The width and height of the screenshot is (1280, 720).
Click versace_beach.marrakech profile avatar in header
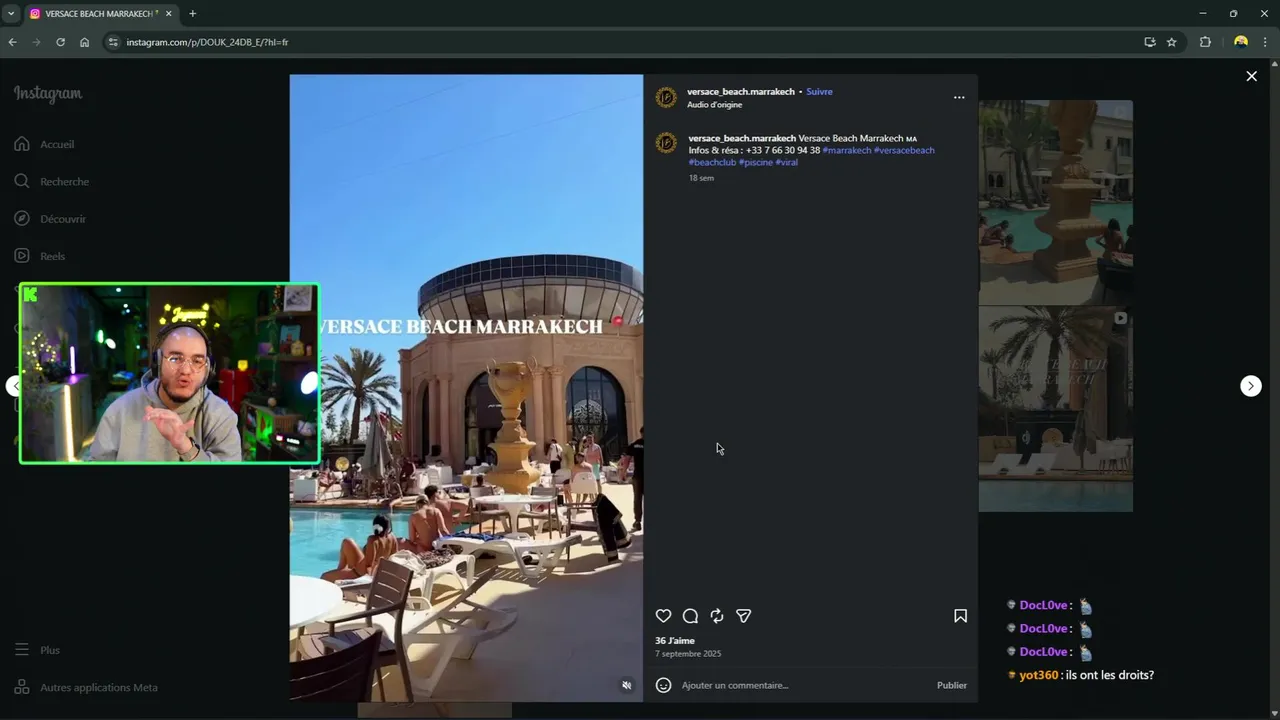(666, 97)
